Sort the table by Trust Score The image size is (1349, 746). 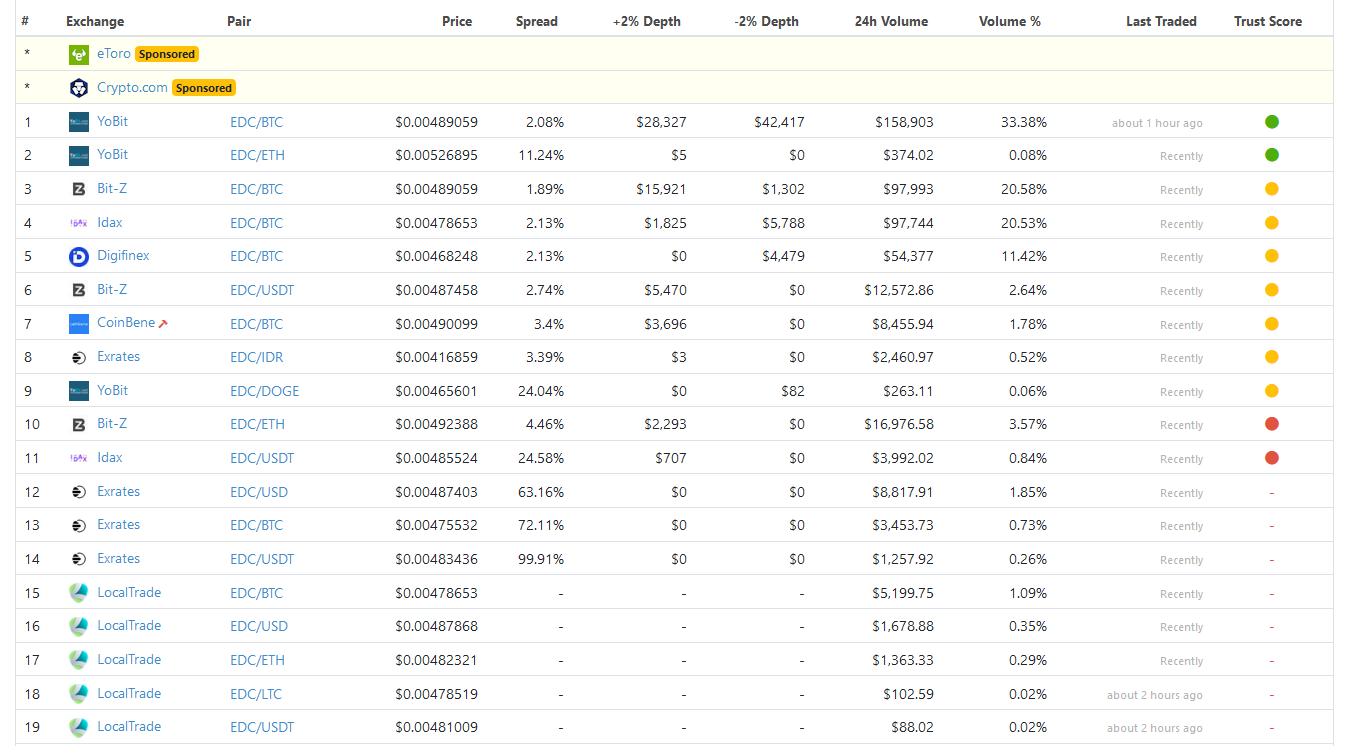[1268, 20]
